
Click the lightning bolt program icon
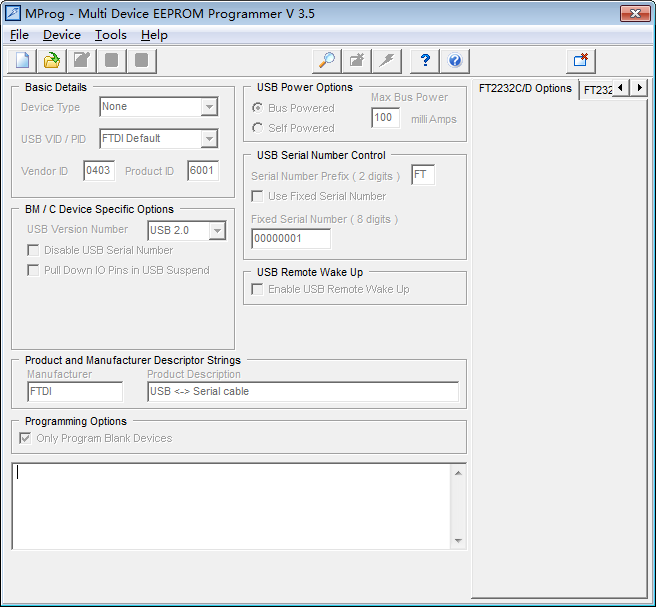pyautogui.click(x=386, y=61)
